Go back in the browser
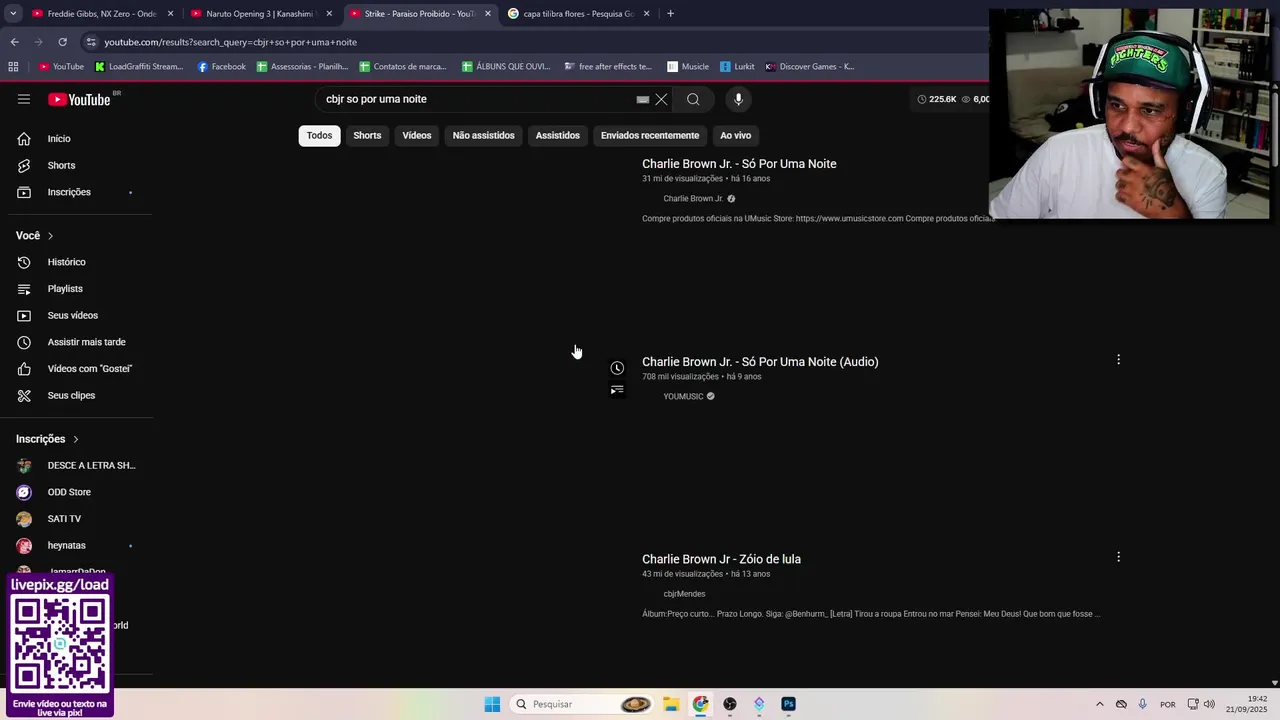This screenshot has width=1280, height=720. [14, 42]
